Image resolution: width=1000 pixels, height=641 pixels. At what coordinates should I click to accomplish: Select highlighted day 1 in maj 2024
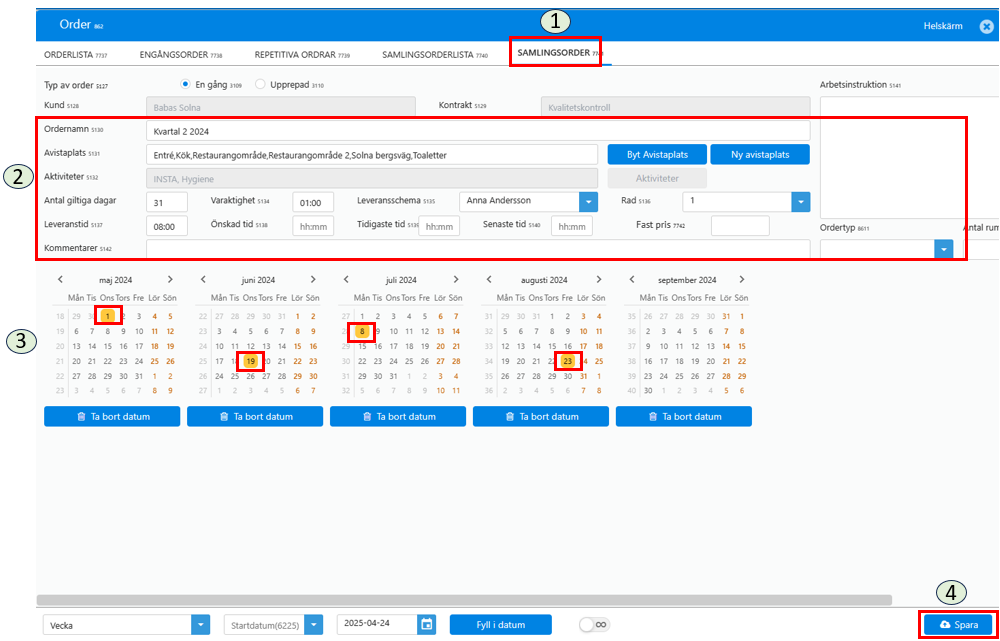(108, 315)
